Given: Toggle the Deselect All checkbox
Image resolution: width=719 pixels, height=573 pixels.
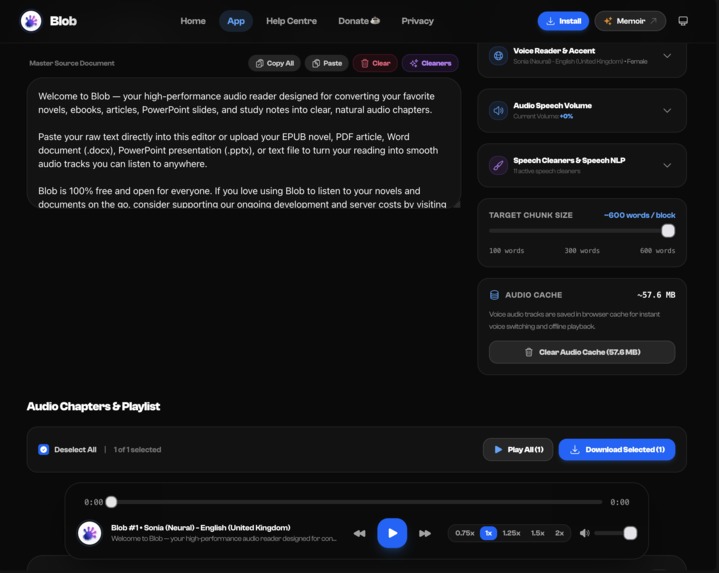Looking at the screenshot, I should tap(44, 450).
